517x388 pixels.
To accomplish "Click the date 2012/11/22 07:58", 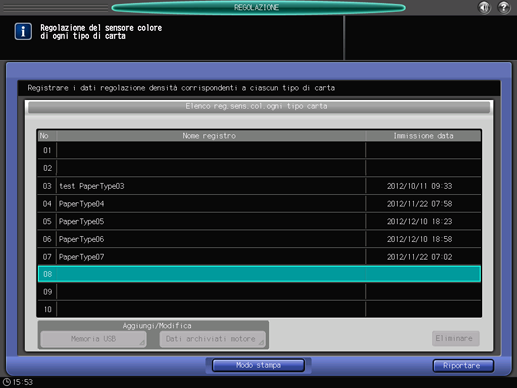I will (419, 204).
